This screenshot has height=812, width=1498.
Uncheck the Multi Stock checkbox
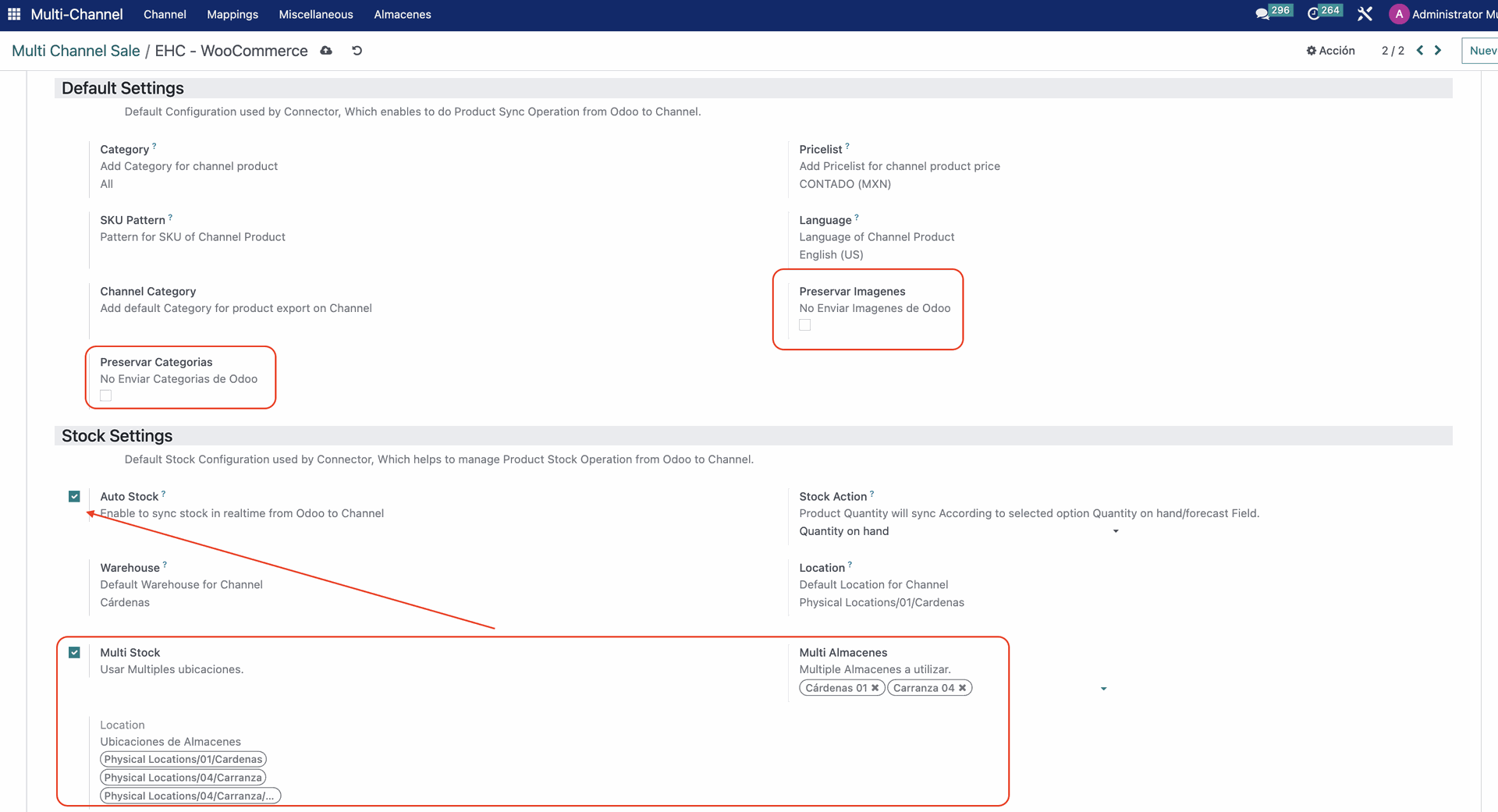point(74,653)
